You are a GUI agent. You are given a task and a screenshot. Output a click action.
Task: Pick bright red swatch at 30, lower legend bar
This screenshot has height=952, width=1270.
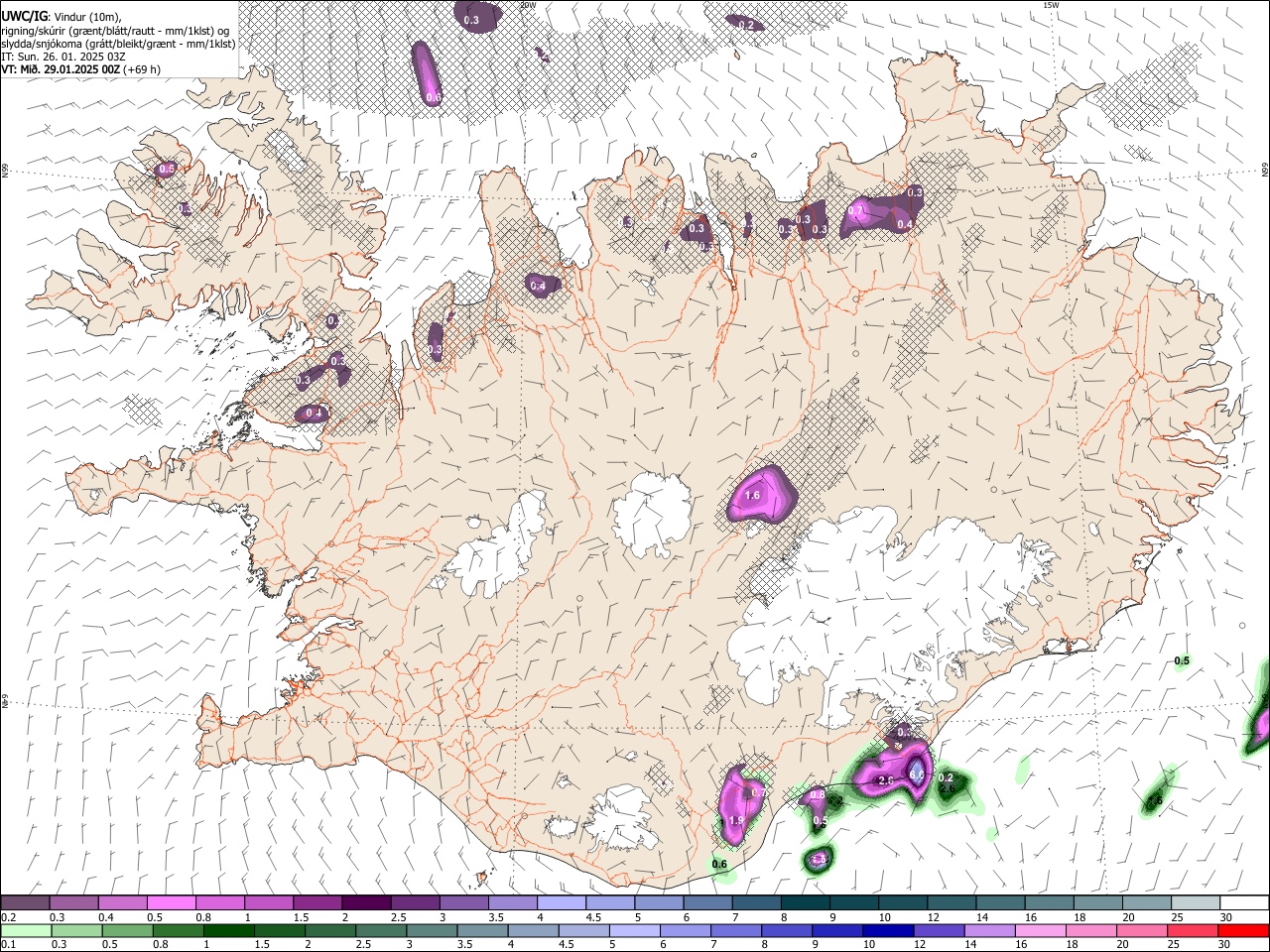click(x=1243, y=930)
